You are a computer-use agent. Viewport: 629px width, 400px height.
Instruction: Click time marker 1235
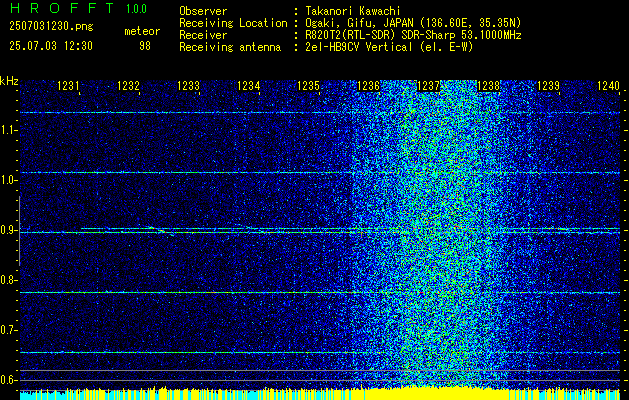coord(308,86)
